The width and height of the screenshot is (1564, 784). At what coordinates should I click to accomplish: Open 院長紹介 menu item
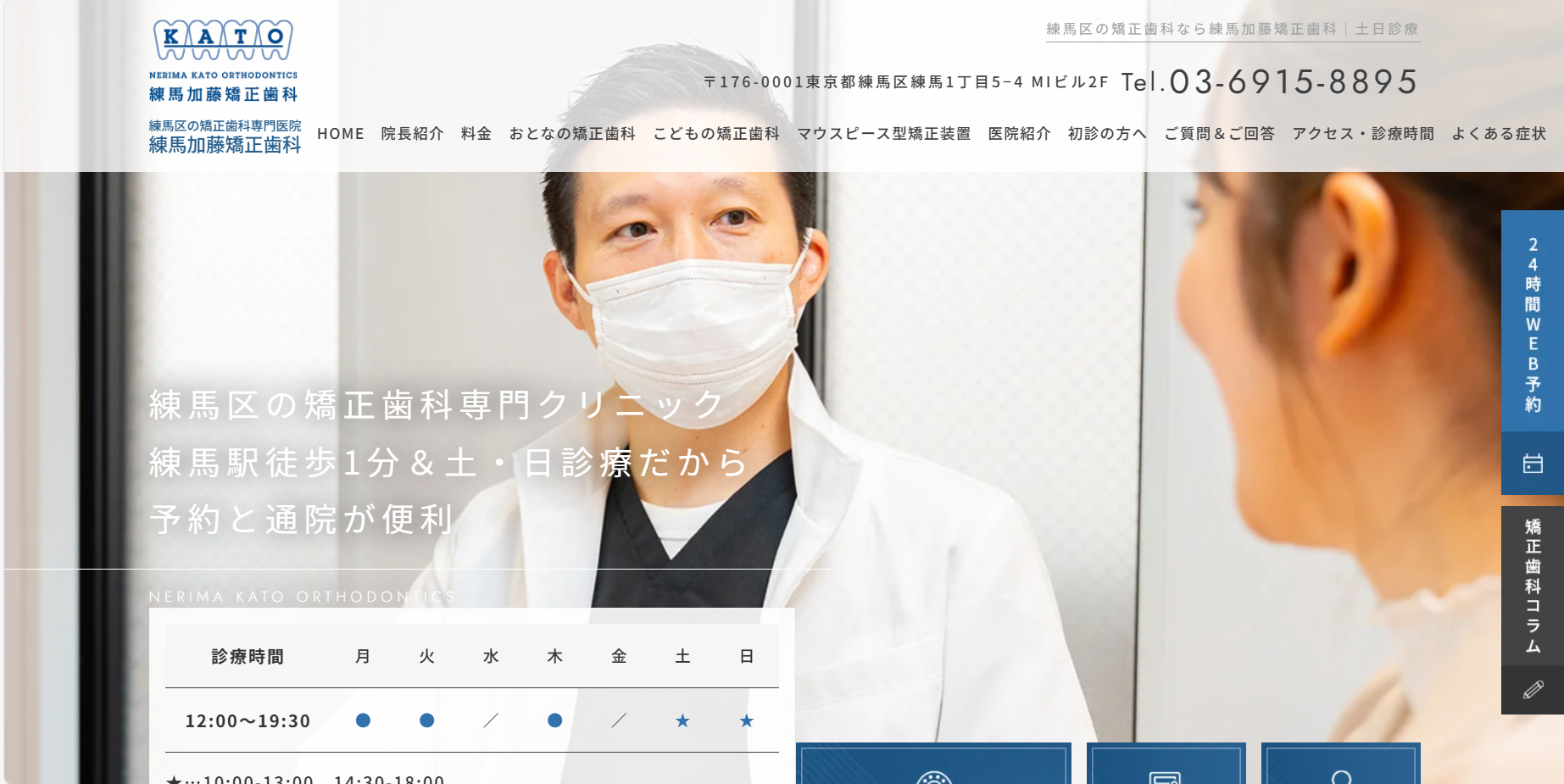pos(413,134)
